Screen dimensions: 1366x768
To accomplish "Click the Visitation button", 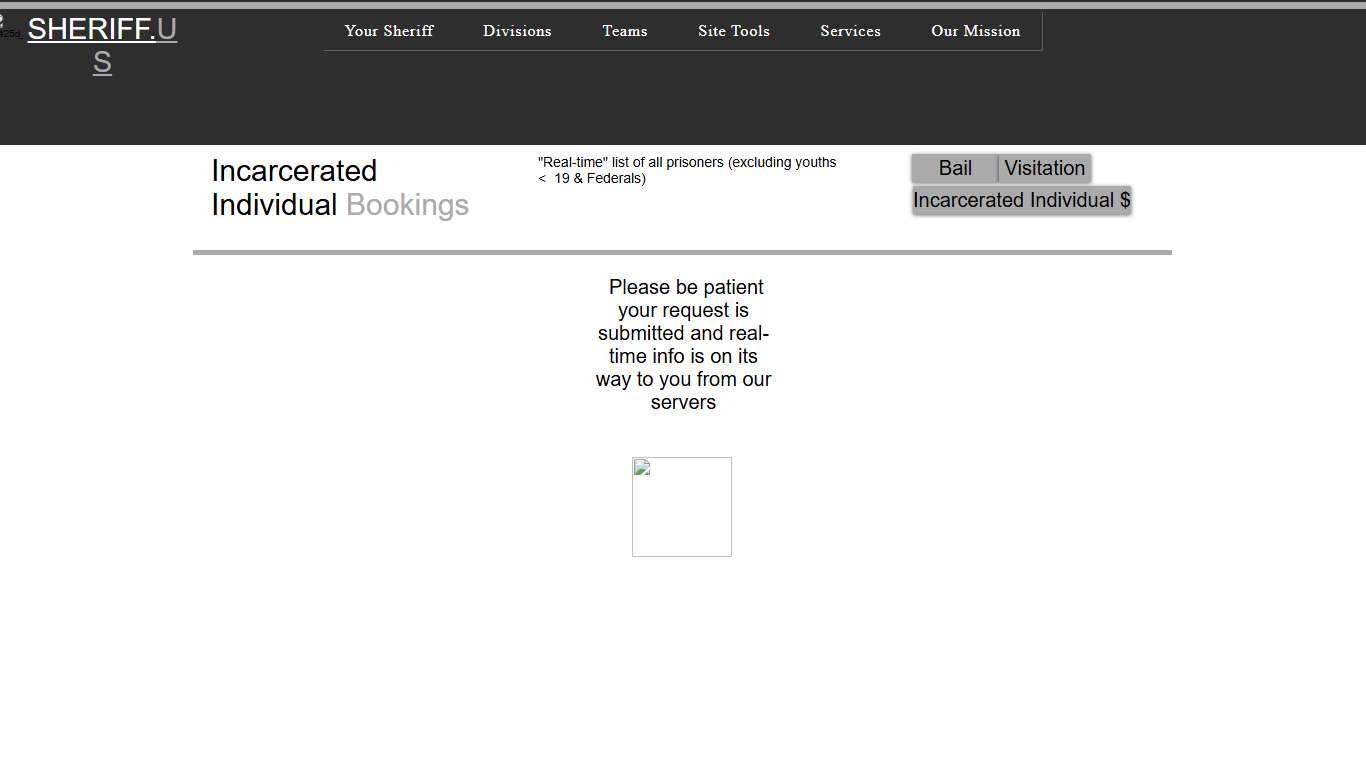I will [1044, 168].
